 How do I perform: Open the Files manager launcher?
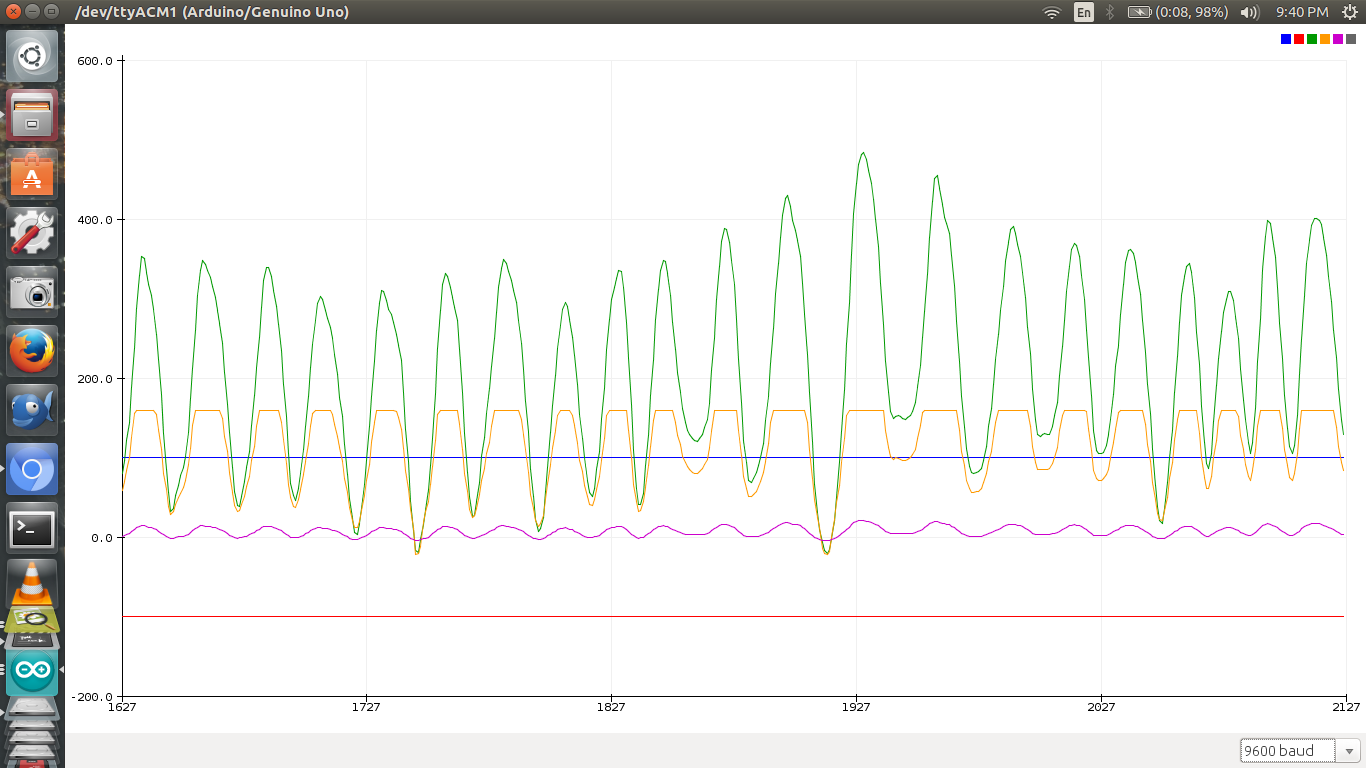tap(32, 115)
